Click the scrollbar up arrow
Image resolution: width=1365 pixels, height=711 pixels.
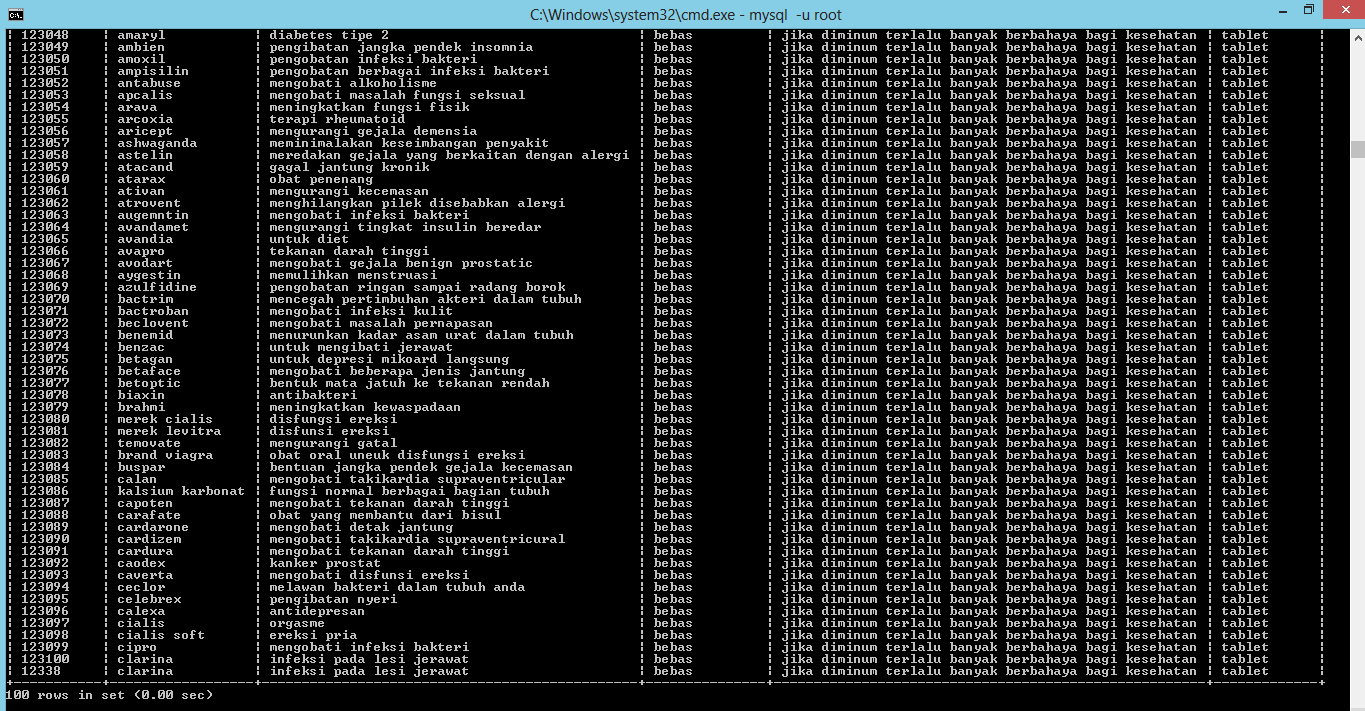[1357, 37]
